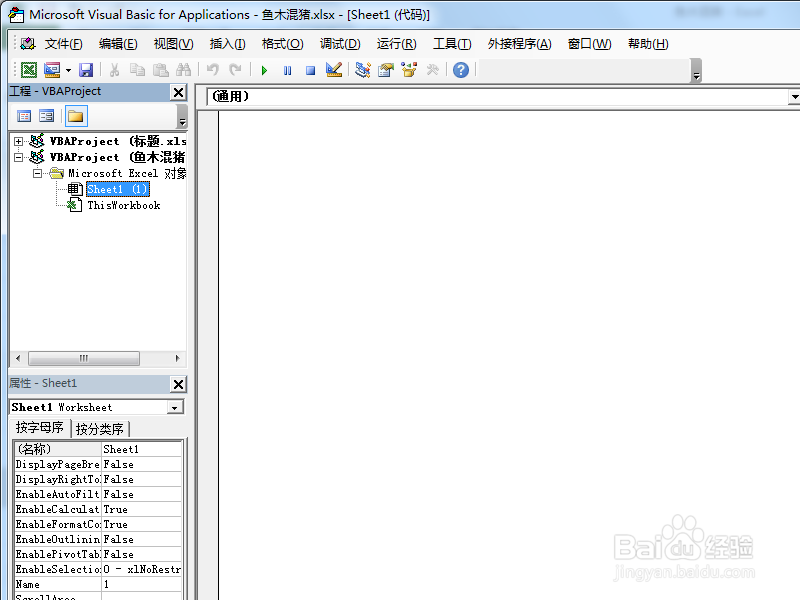Click the Paste clipboard icon
Viewport: 800px width, 600px height.
(x=161, y=70)
